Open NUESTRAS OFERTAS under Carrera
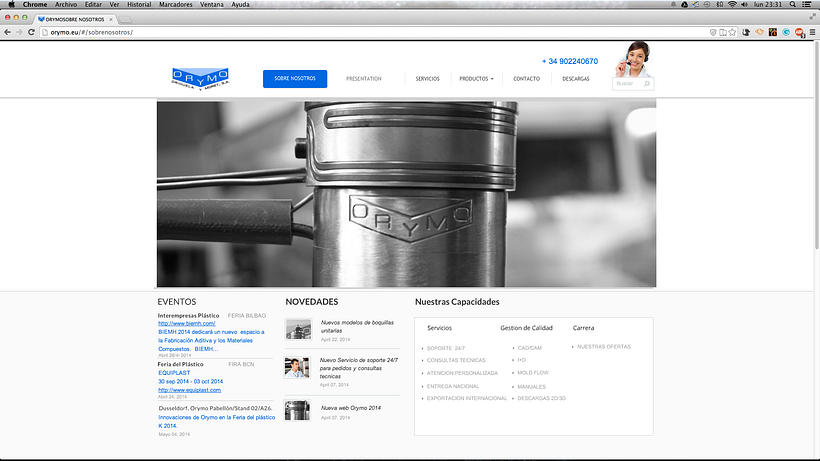Viewport: 820px width, 461px height. coord(603,347)
